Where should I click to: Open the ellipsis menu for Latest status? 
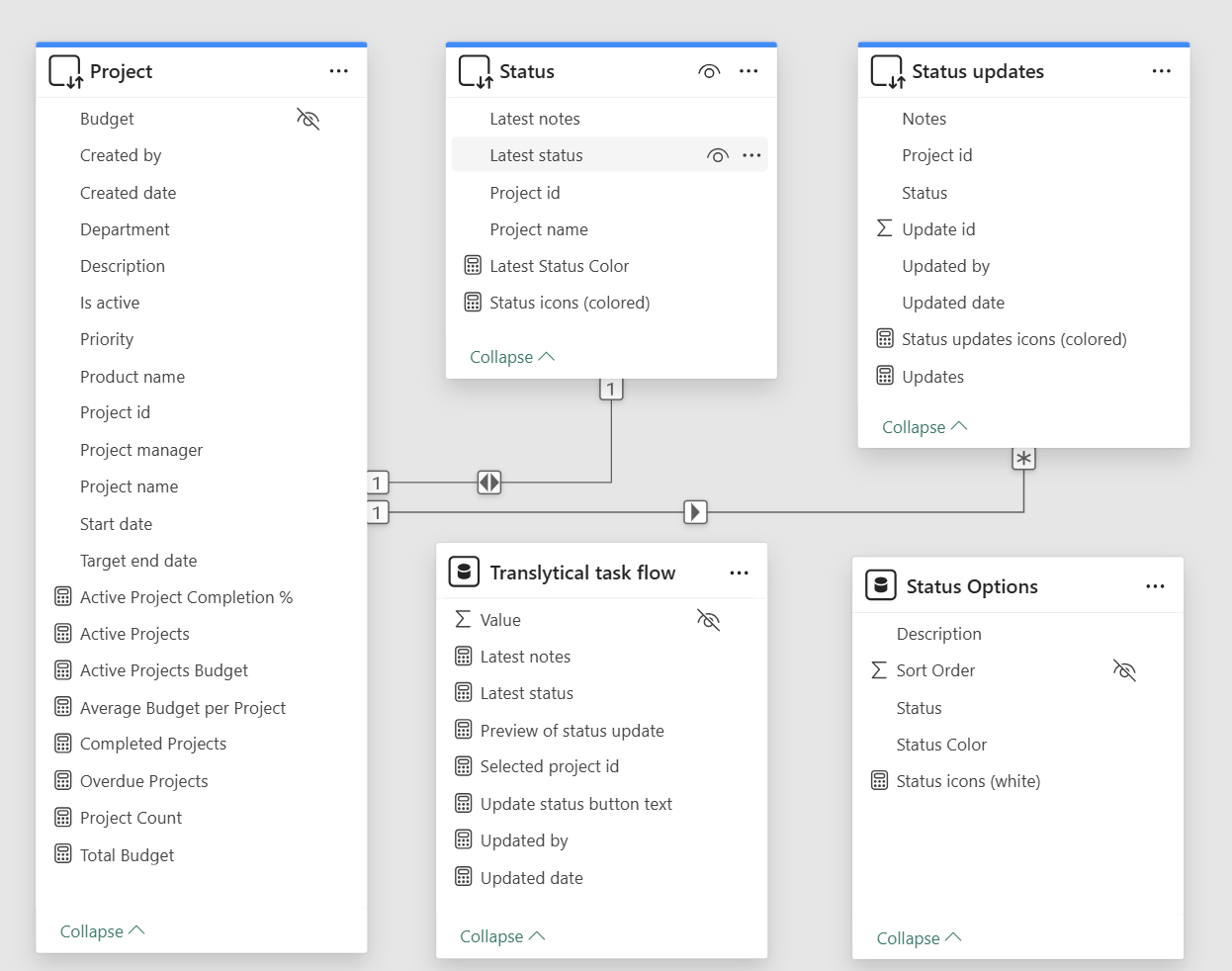[751, 154]
